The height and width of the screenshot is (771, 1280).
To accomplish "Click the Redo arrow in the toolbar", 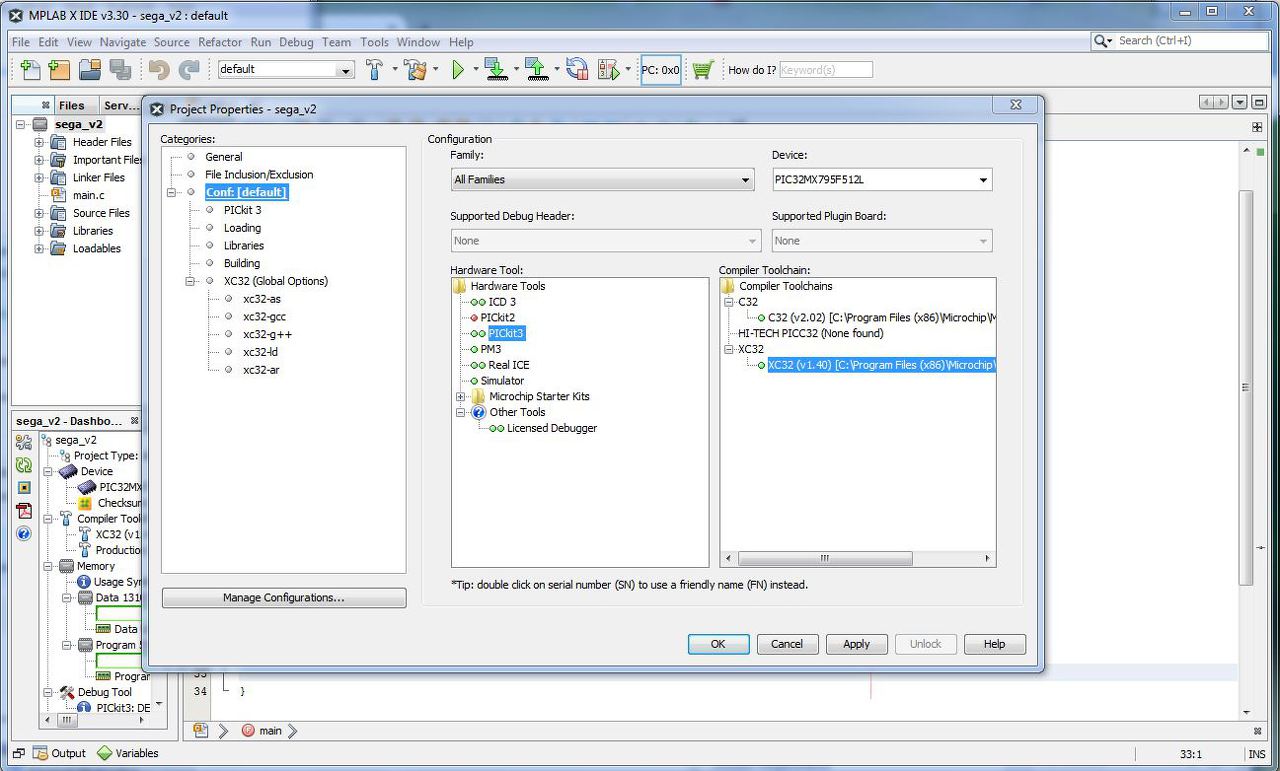I will point(189,70).
